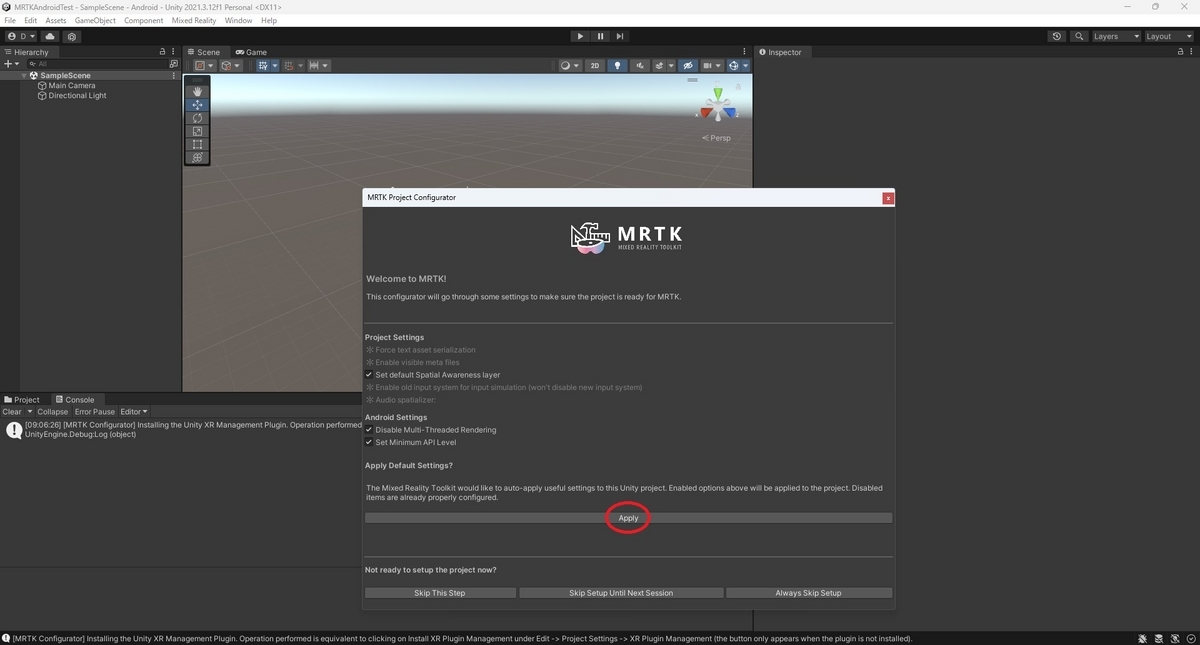1200x645 pixels.
Task: Open Hierarchy search-by-type icon
Action: click(x=173, y=63)
